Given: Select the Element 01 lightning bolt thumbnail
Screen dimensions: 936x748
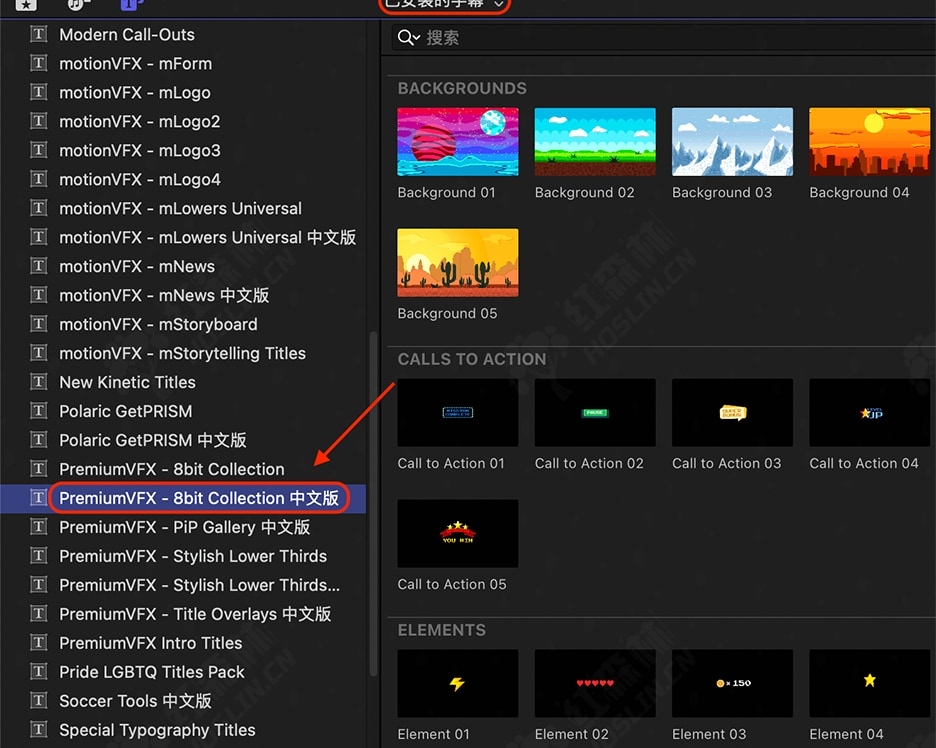Looking at the screenshot, I should 458,684.
